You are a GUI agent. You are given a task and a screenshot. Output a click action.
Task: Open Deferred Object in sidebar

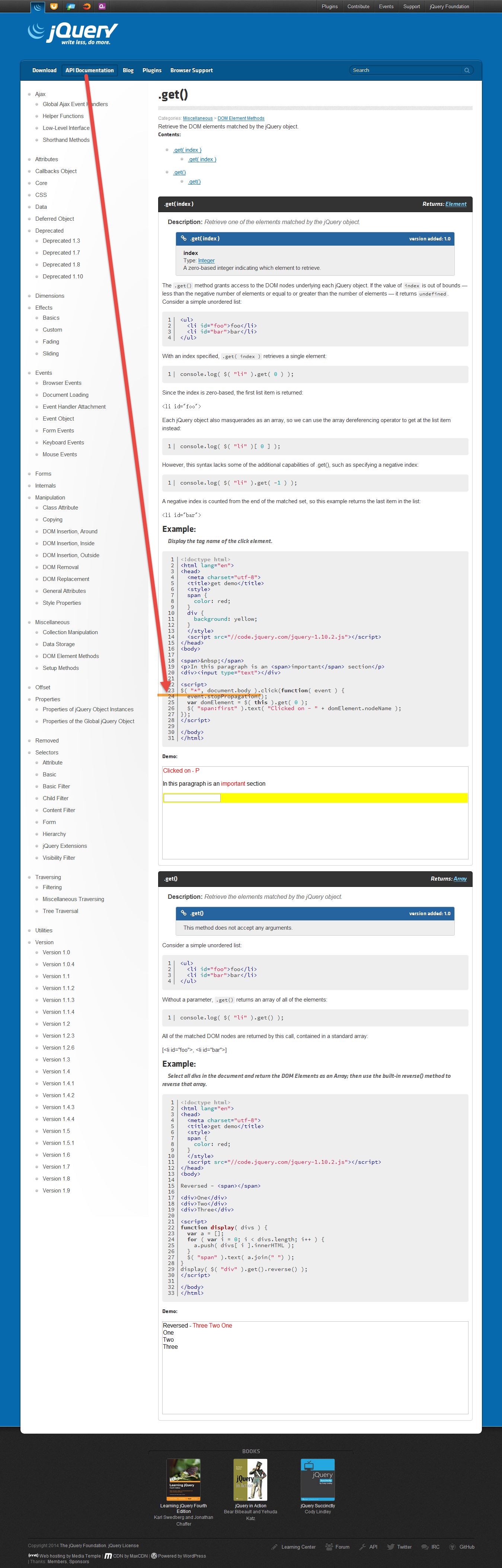click(x=55, y=218)
